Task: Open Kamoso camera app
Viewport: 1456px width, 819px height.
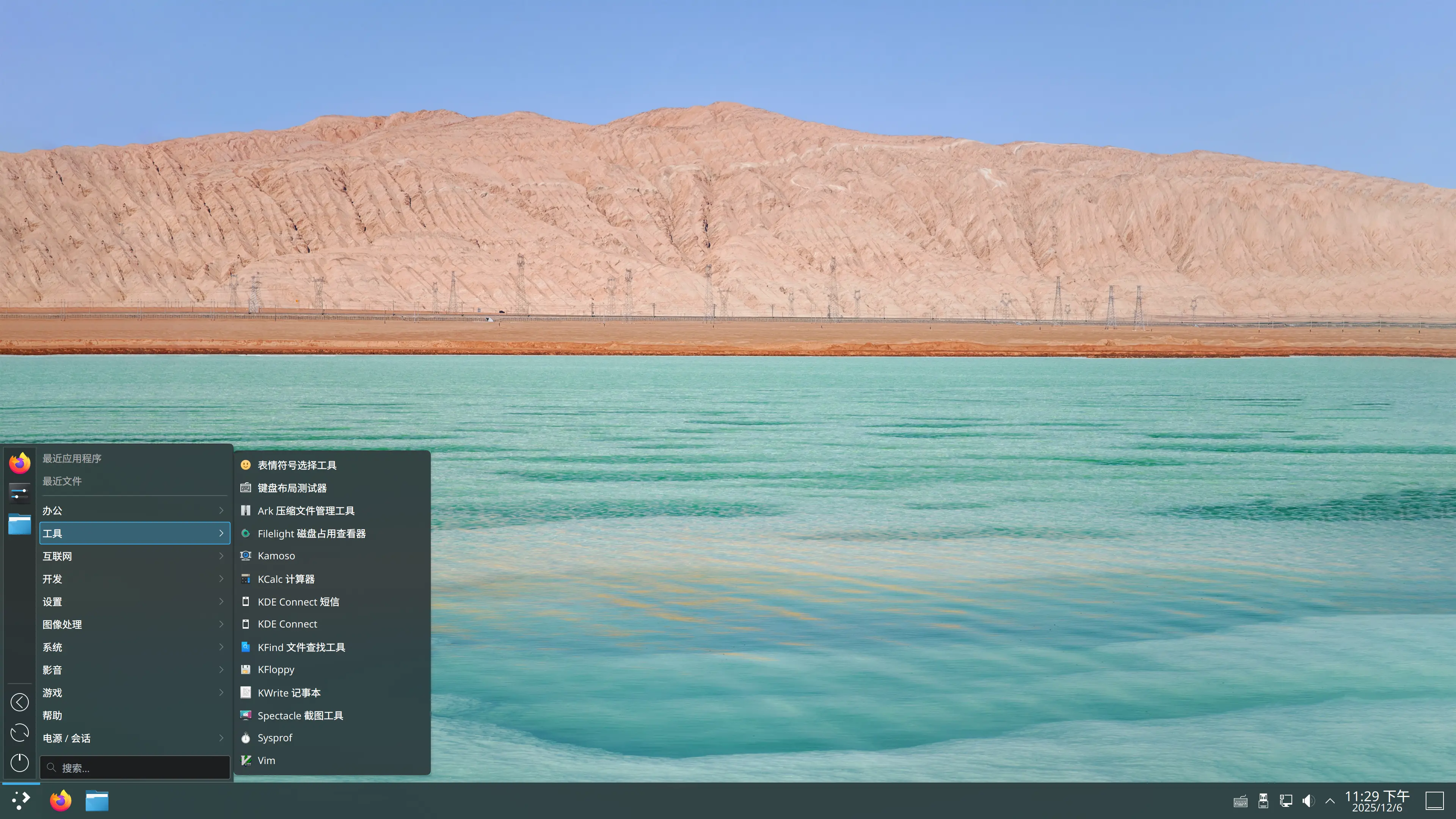Action: coord(276,555)
